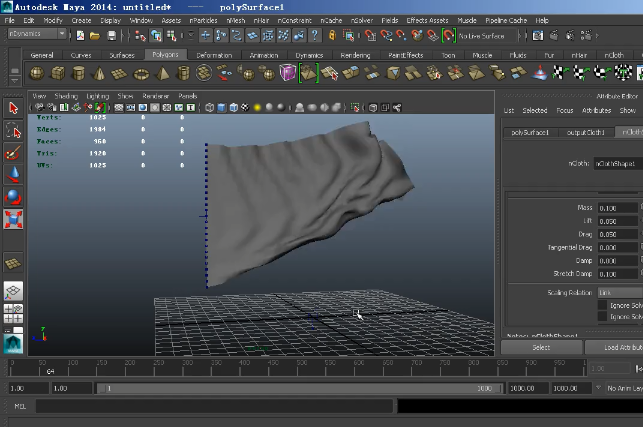643x427 pixels.
Task: Pick the Lasso select tool
Action: 13,131
